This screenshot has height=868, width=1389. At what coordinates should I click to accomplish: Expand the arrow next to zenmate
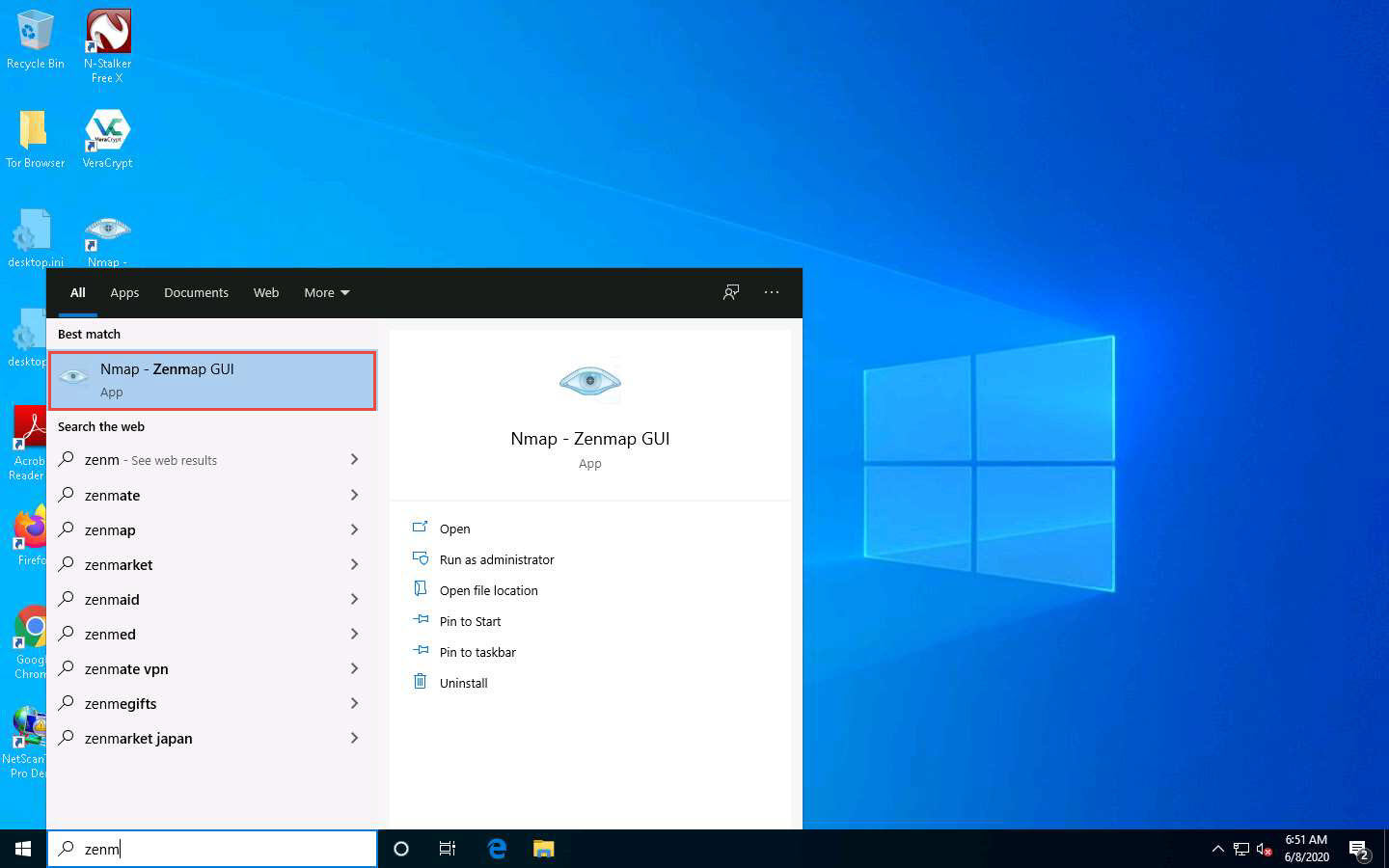(354, 495)
